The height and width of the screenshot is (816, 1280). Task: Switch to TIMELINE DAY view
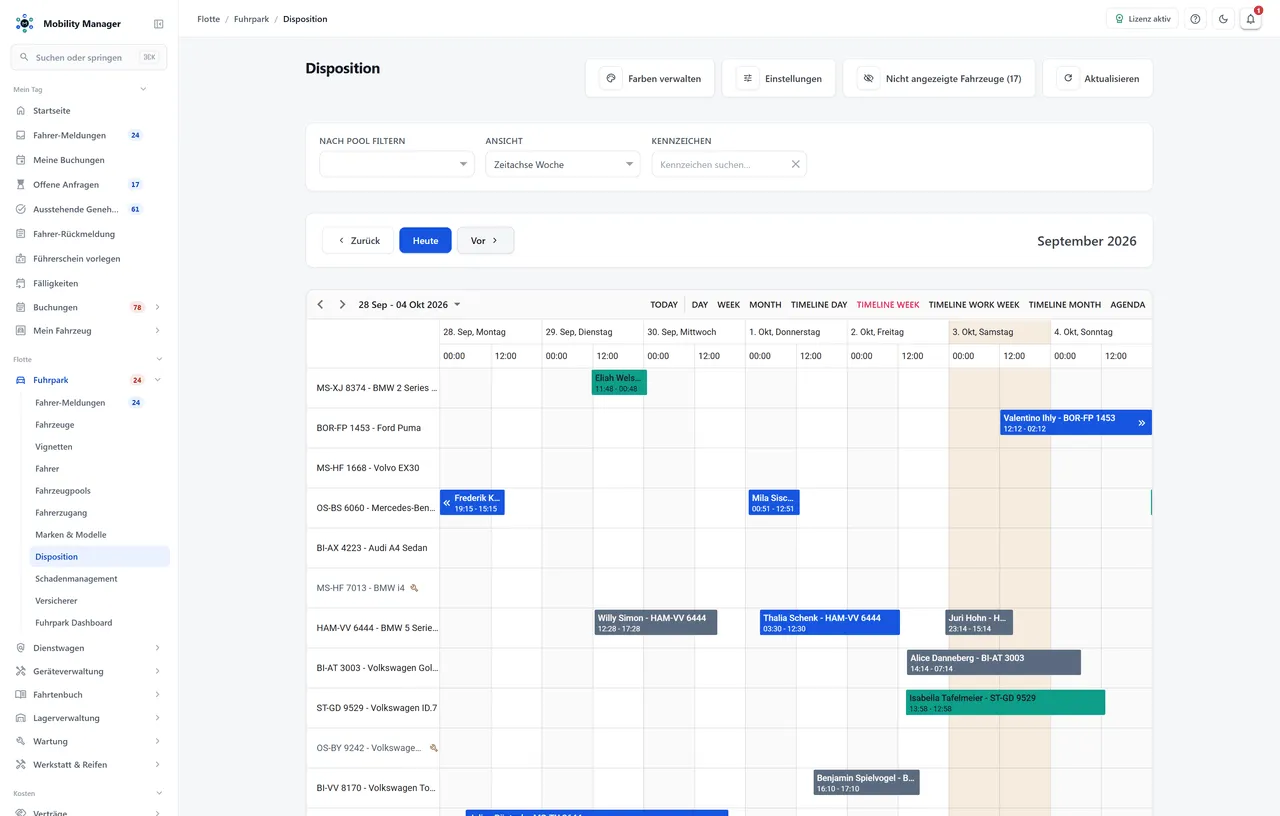tap(819, 304)
